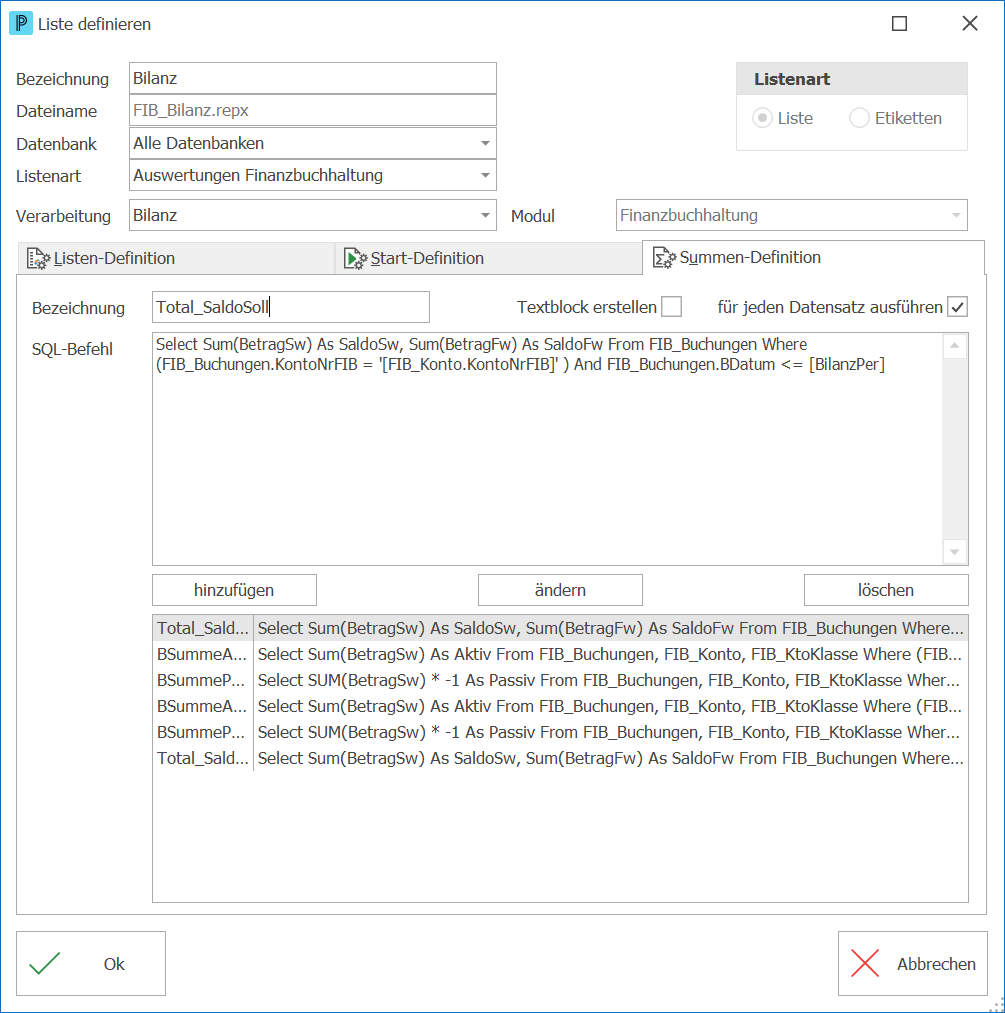Click the Total_SaldoSoll name field
1005x1013 pixels.
pyautogui.click(x=291, y=307)
